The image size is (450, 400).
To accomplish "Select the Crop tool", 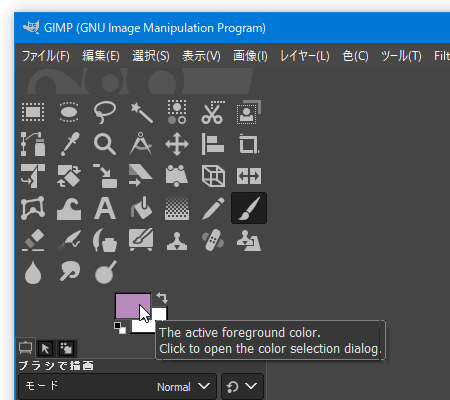I will coord(249,144).
